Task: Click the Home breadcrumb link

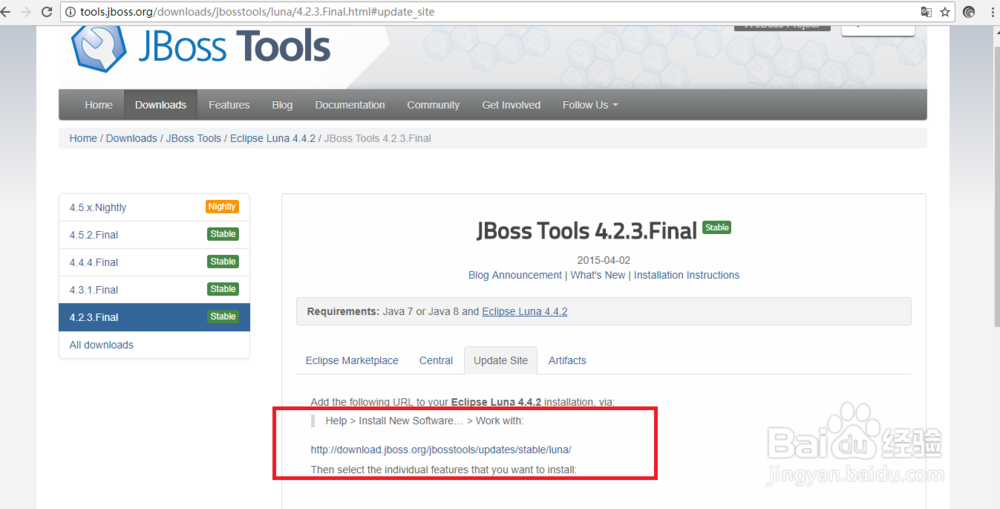Action: tap(83, 138)
